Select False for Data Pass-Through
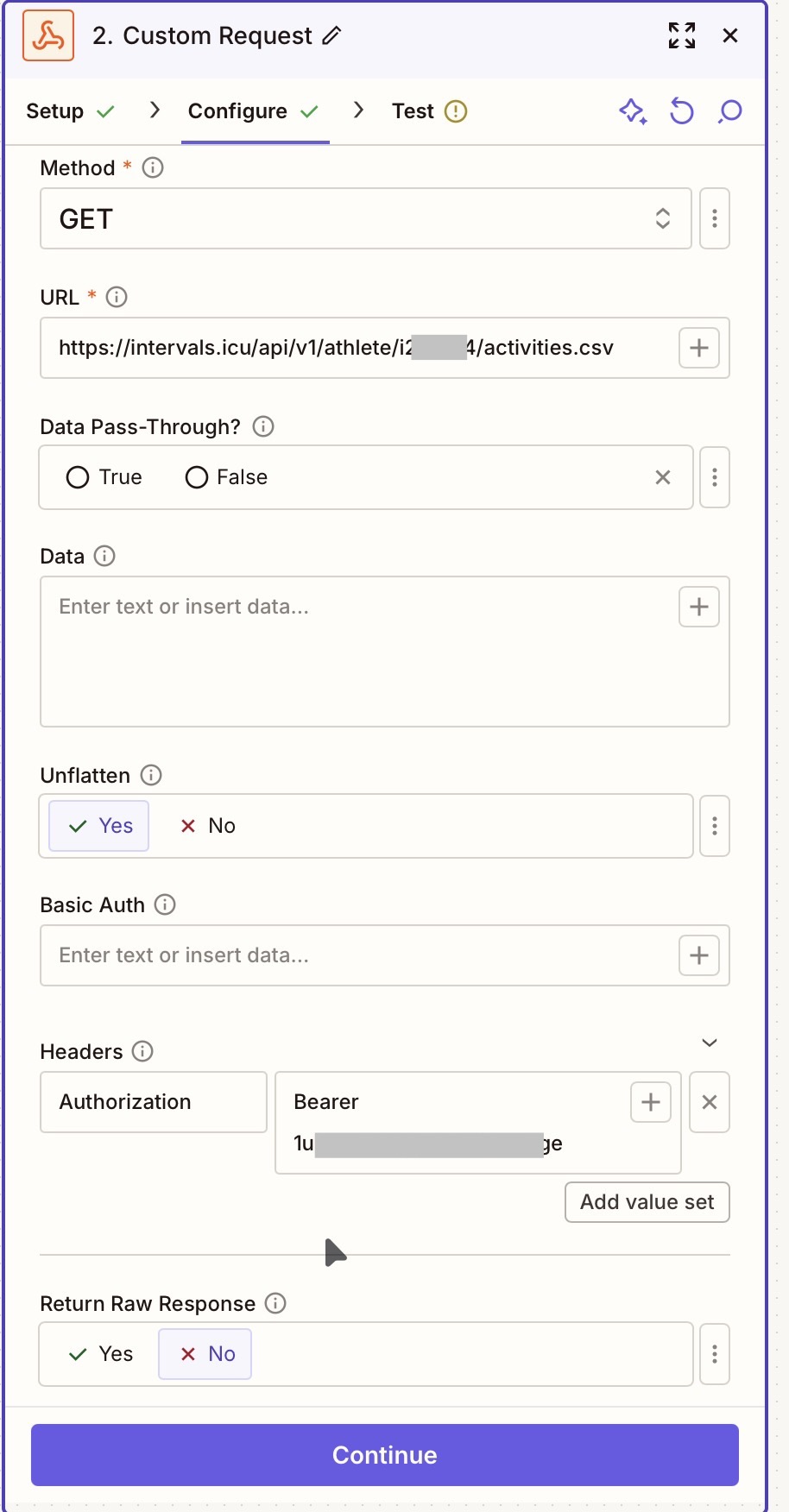Viewport: 789px width, 1512px height. pyautogui.click(x=197, y=477)
